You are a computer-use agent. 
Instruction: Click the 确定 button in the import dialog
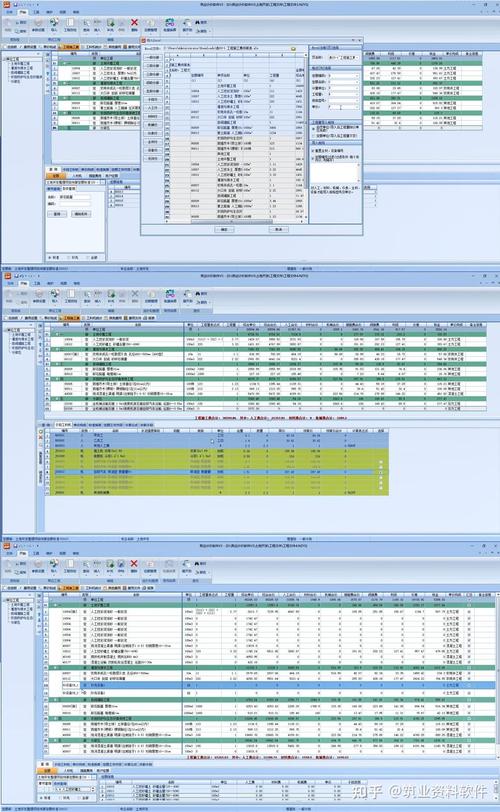(224, 229)
